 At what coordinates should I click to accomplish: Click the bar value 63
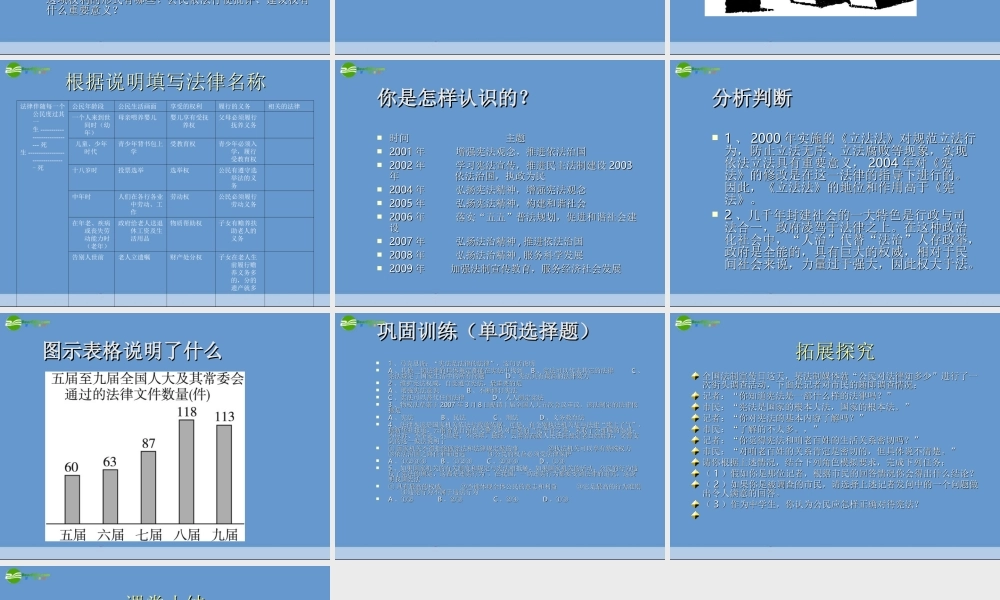click(110, 462)
